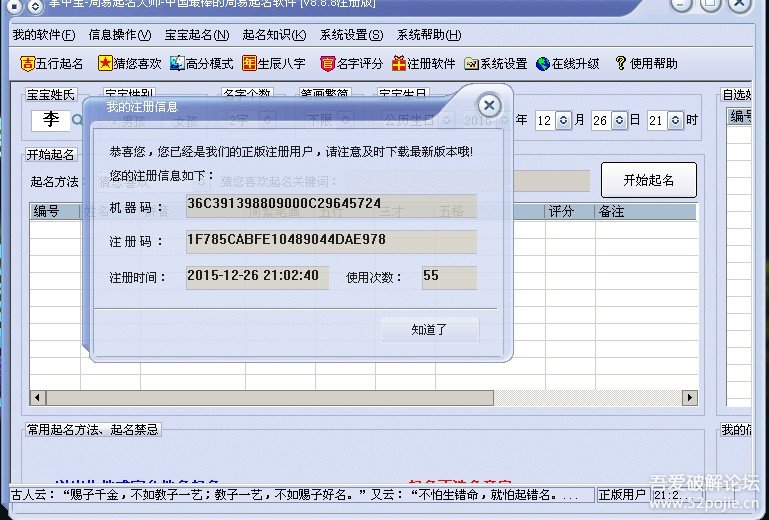Open the 宝宝起名(N) menu
Screen dimensions: 769x520
(197, 35)
